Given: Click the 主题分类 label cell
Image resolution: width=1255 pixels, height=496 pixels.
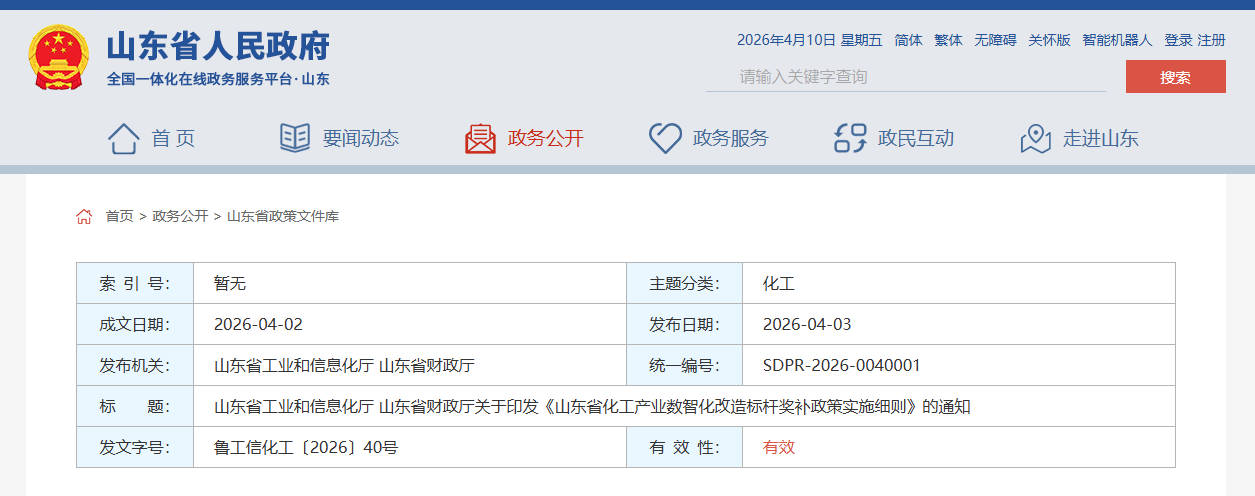Looking at the screenshot, I should pos(684,284).
